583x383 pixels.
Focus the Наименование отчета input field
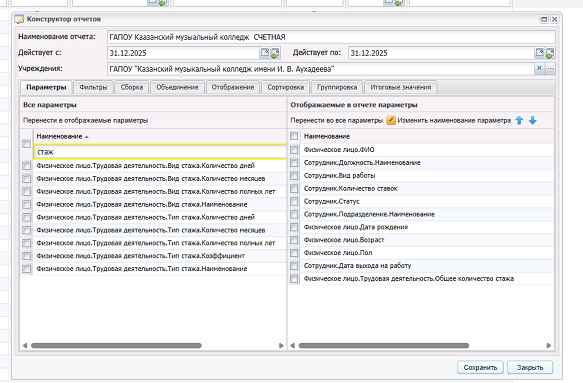tap(331, 37)
